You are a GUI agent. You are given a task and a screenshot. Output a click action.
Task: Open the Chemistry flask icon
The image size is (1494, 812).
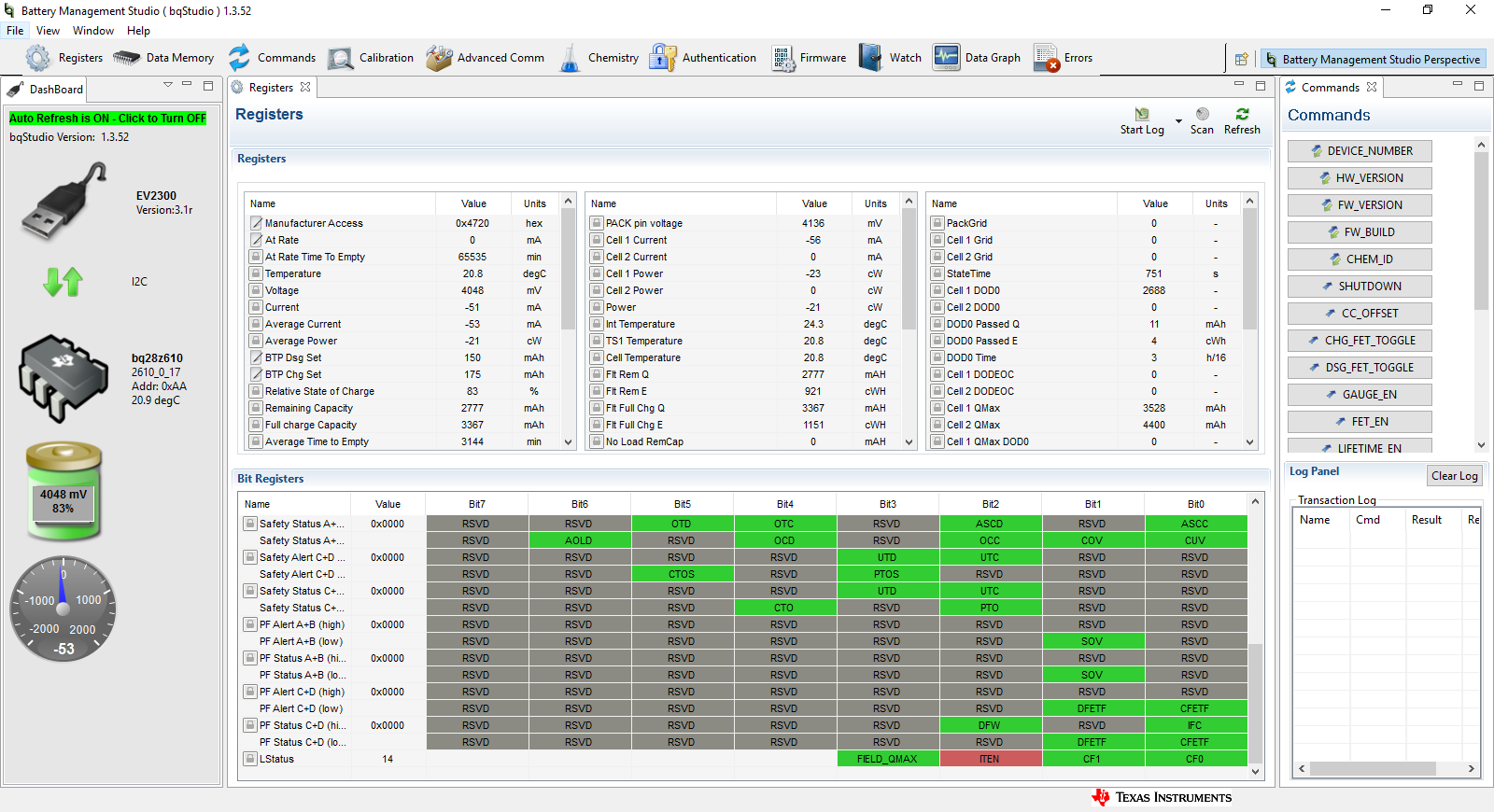pos(570,58)
